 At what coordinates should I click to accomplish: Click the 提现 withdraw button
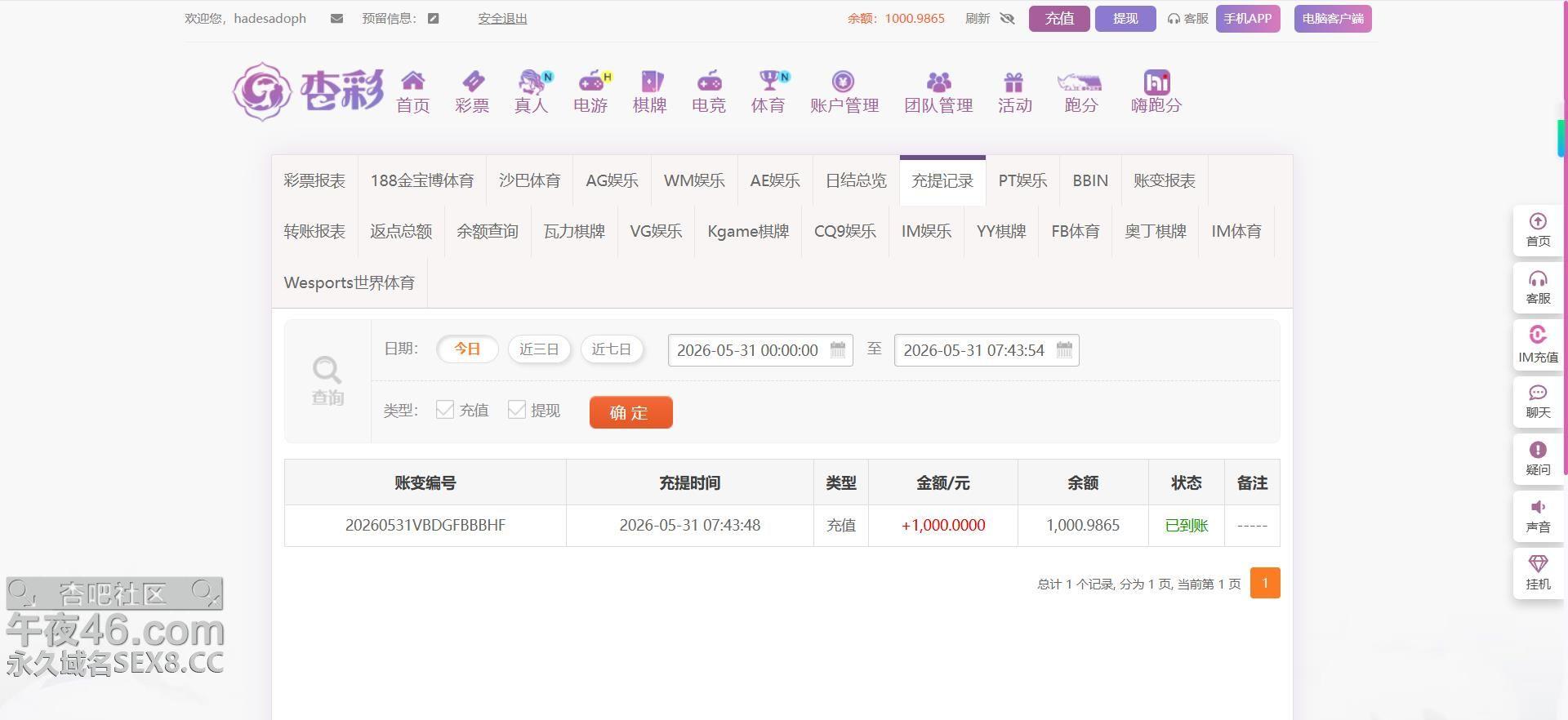pyautogui.click(x=1125, y=19)
